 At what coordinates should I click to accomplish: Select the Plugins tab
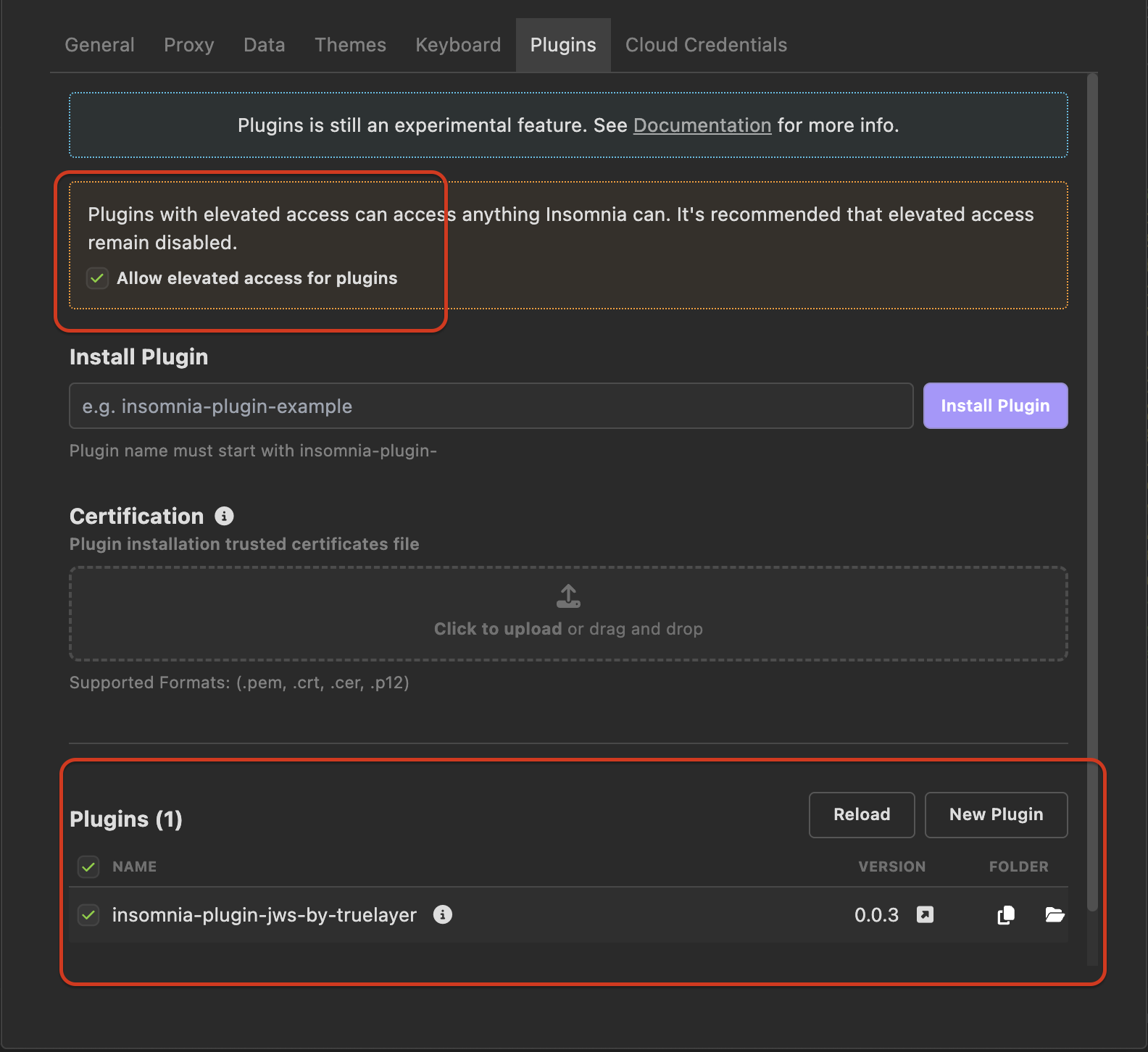click(563, 45)
